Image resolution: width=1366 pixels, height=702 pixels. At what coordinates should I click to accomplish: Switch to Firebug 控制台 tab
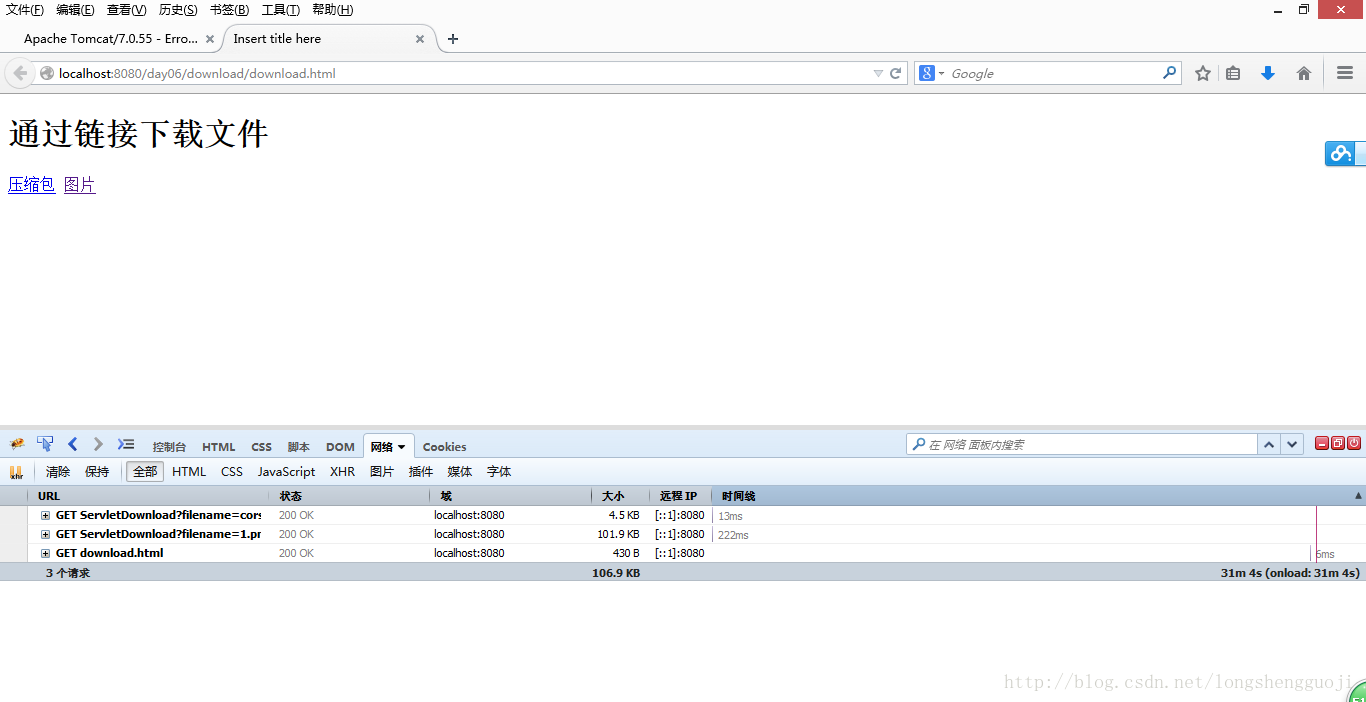(x=169, y=447)
